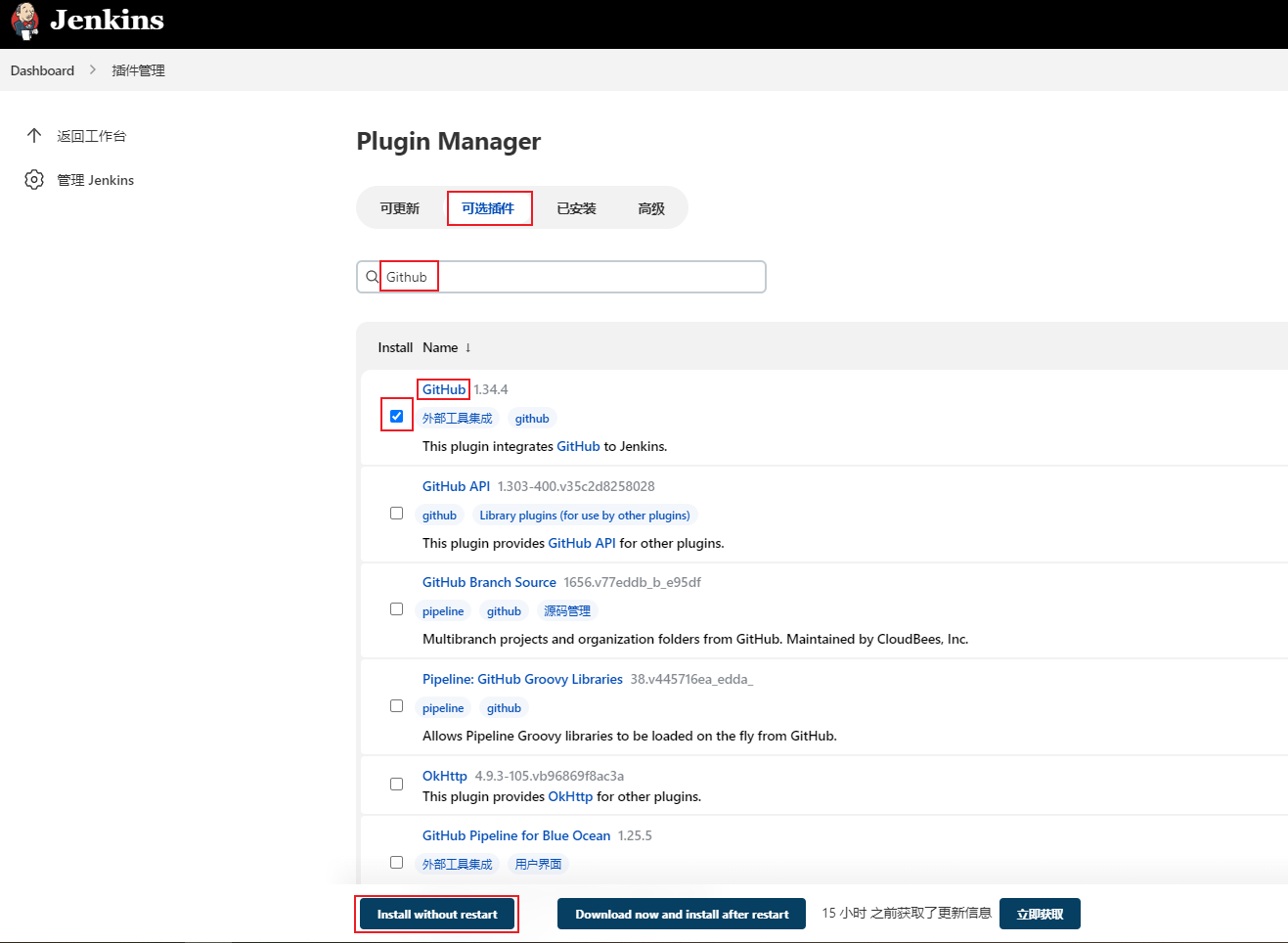Focus the plugin search field containing Github
The image size is (1288, 943).
561,277
